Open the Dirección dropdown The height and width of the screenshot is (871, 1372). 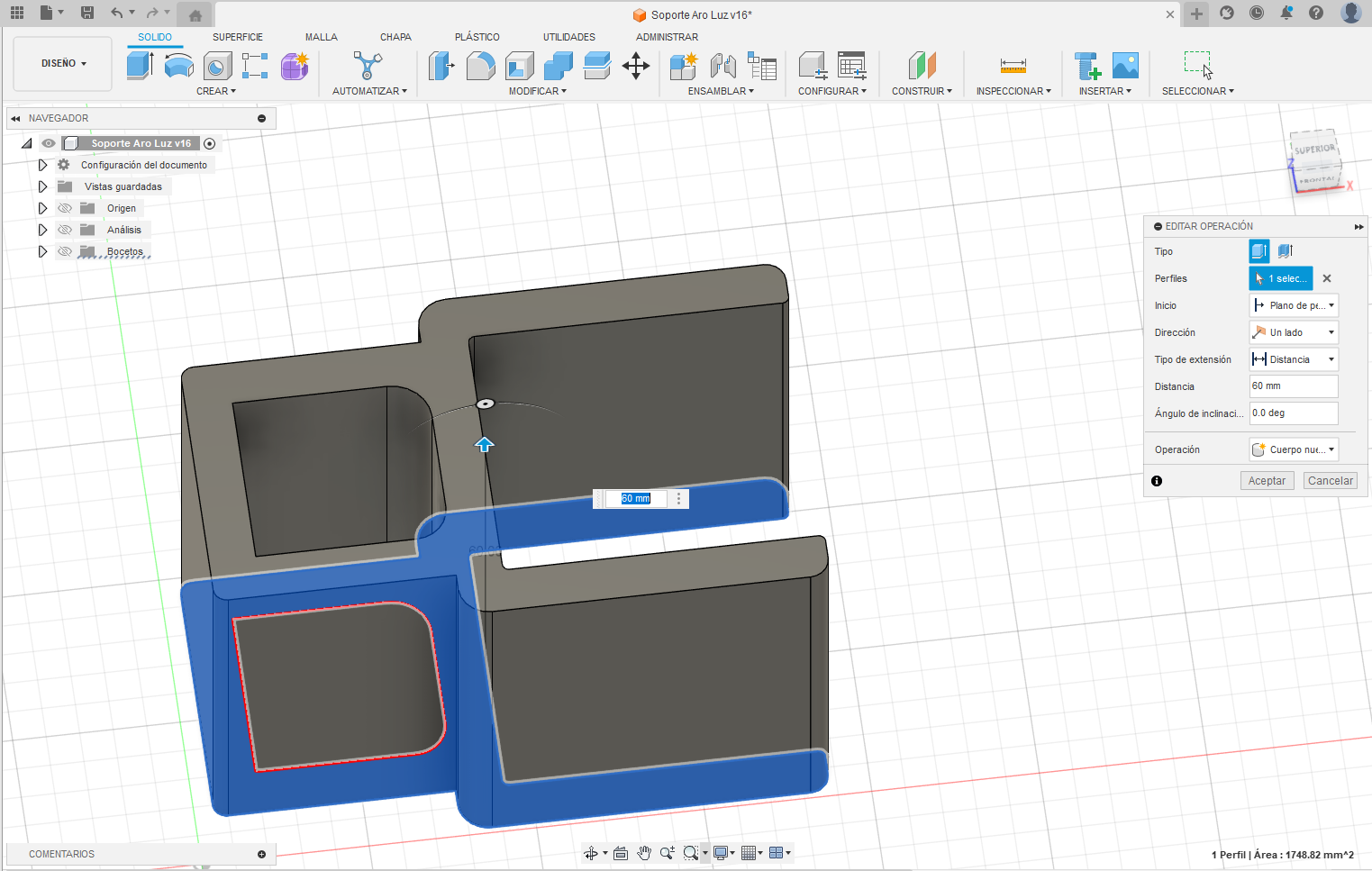(1294, 332)
